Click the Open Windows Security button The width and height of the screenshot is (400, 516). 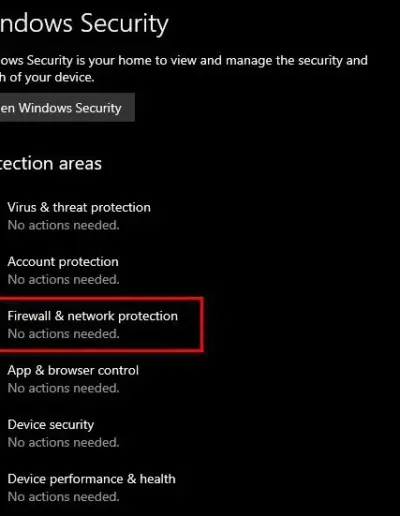67,107
